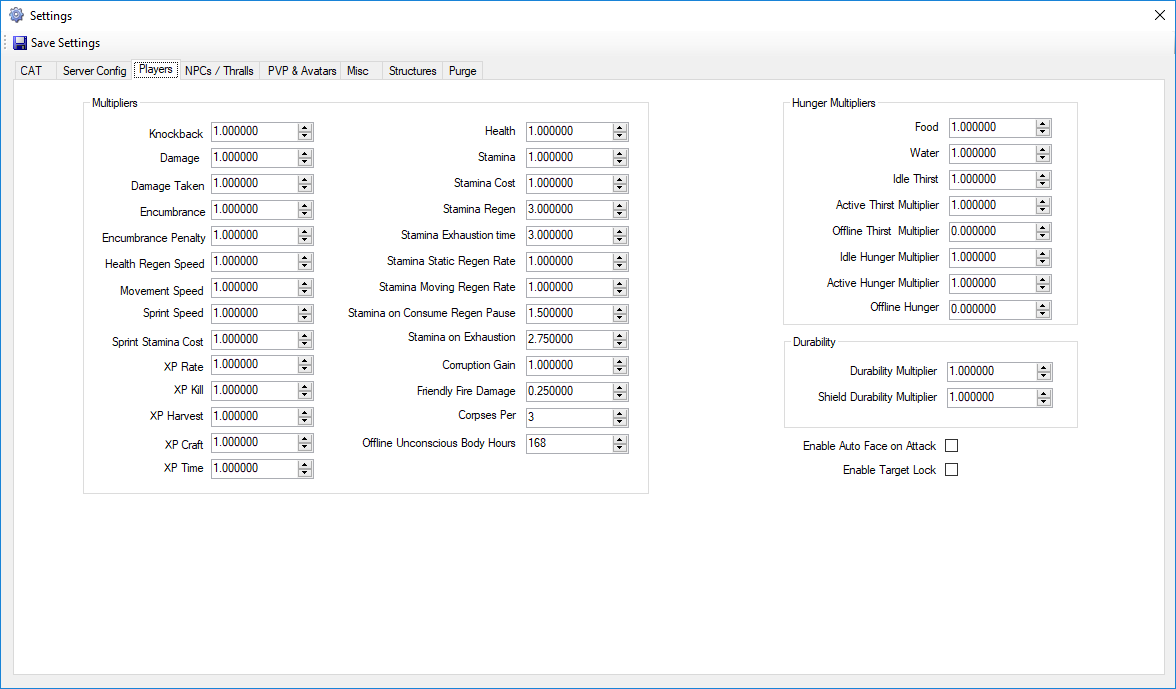Click the Movement Speed input field

[x=253, y=287]
